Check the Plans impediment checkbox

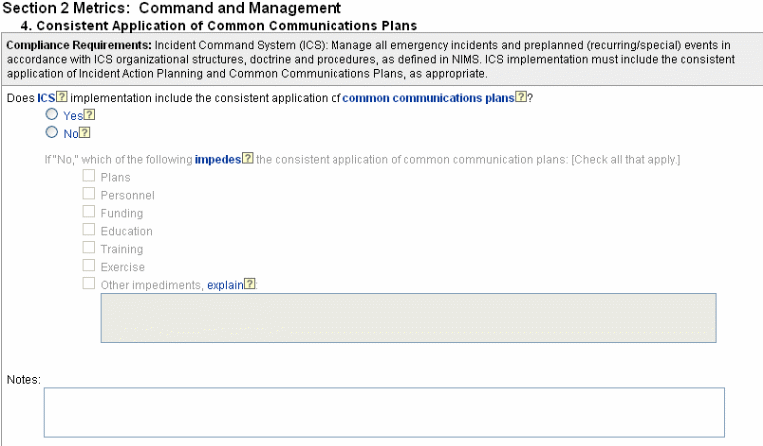(x=89, y=176)
